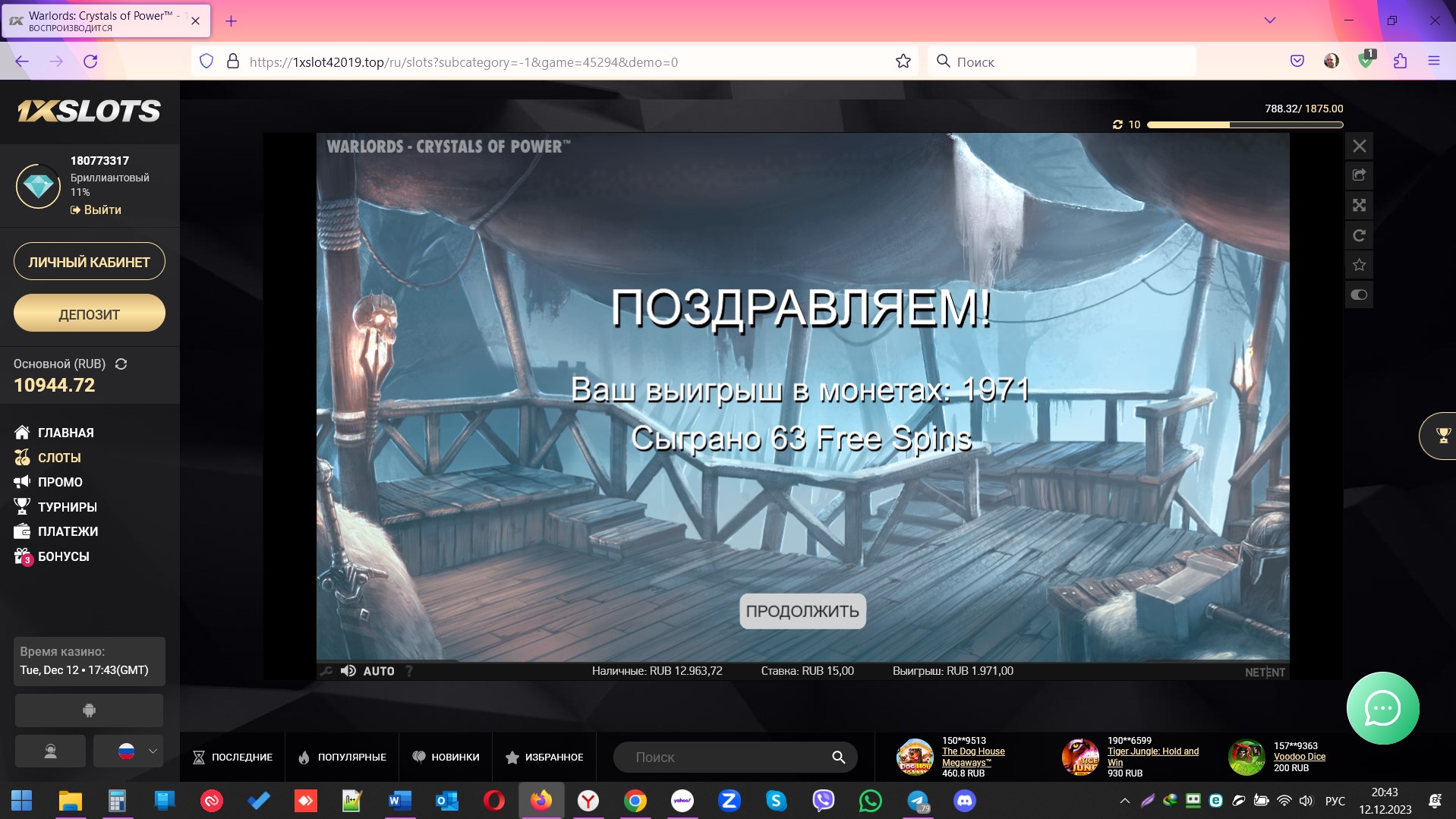The image size is (1456, 819).
Task: Click the ДЕПОЗИТ button
Action: [x=90, y=313]
